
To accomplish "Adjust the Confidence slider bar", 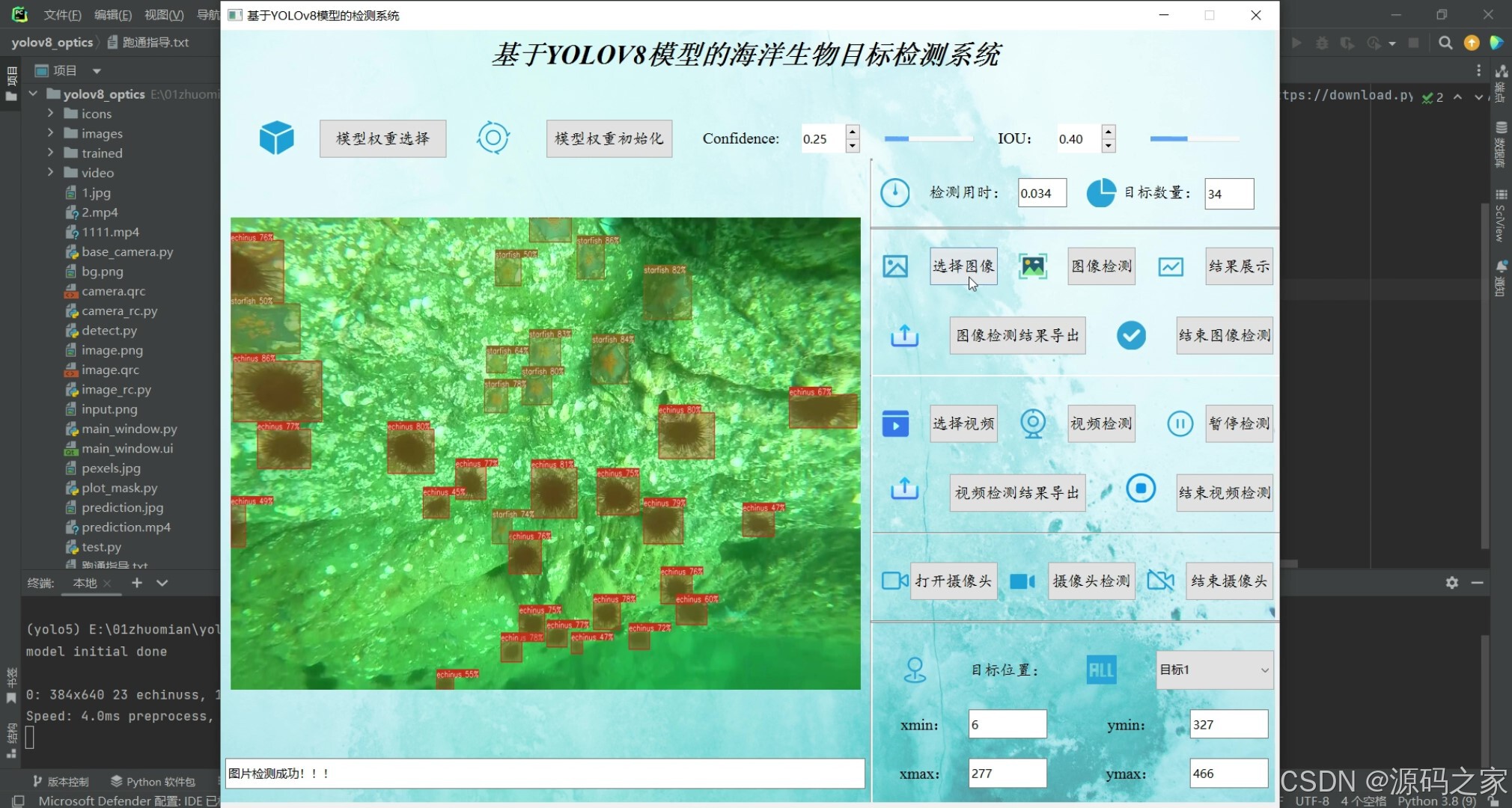I will [928, 138].
